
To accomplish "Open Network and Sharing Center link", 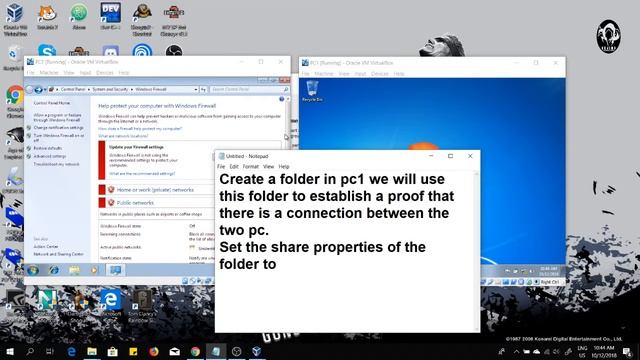I will (58, 254).
